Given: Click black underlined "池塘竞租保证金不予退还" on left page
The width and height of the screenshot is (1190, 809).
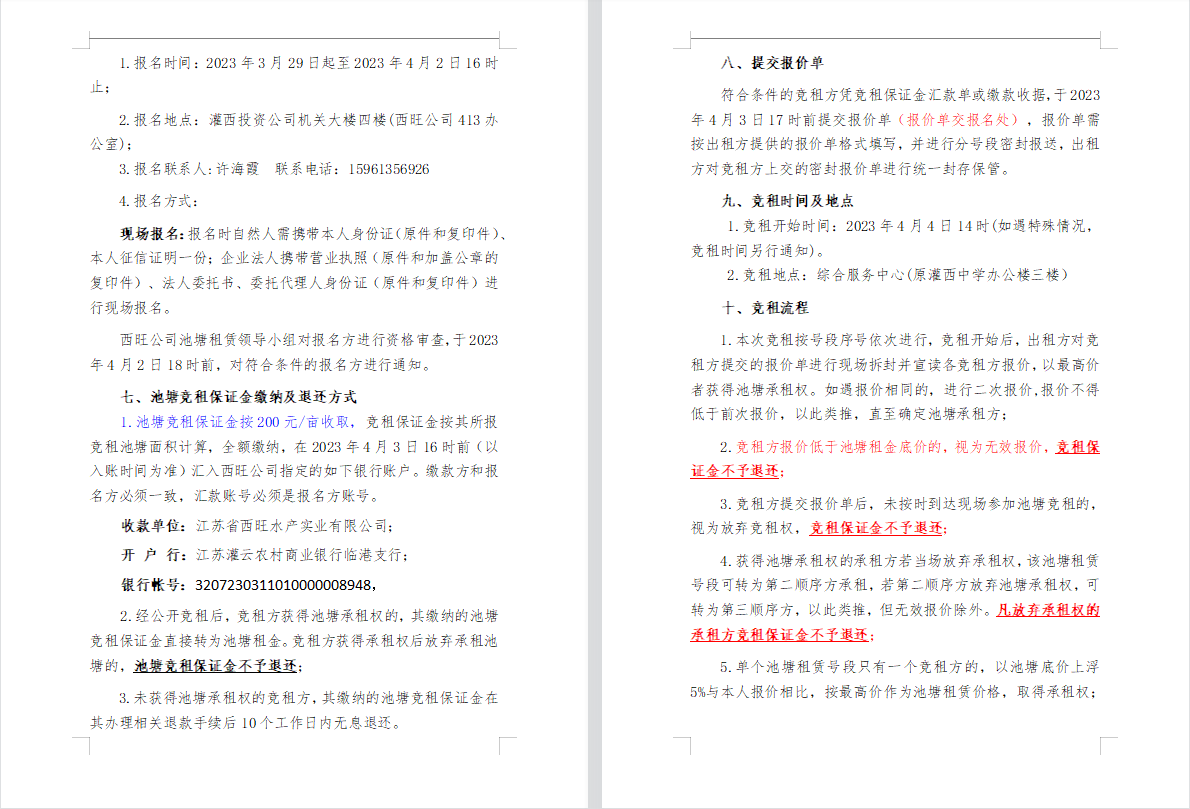Looking at the screenshot, I should point(216,665).
